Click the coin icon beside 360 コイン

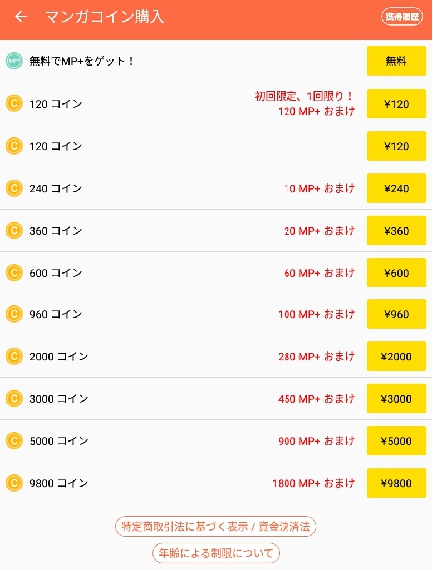14,231
